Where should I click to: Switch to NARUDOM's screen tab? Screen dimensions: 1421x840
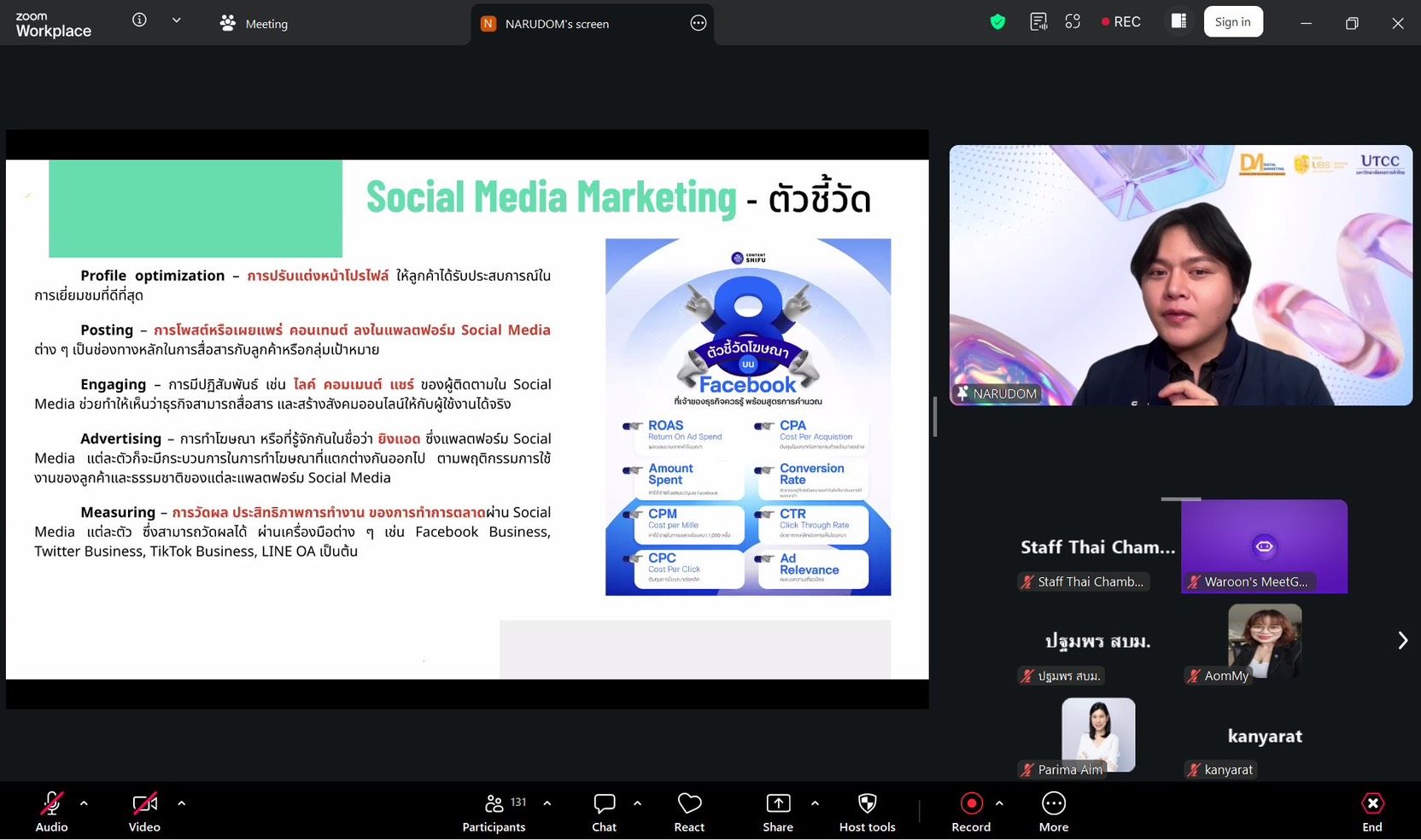(x=555, y=24)
